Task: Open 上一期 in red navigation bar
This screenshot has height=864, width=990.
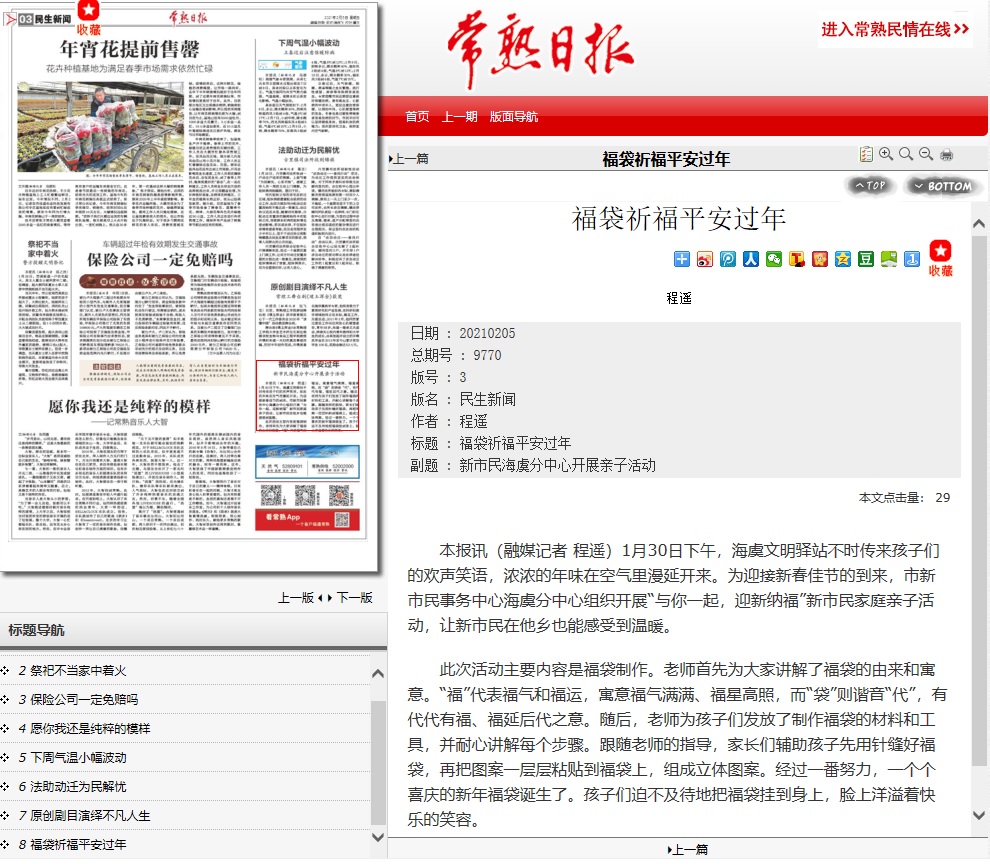Action: pyautogui.click(x=459, y=116)
